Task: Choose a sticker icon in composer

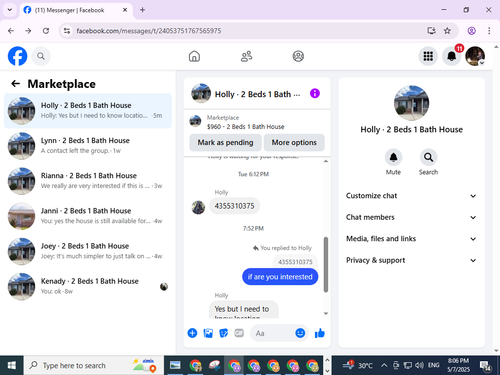Action: [223, 333]
